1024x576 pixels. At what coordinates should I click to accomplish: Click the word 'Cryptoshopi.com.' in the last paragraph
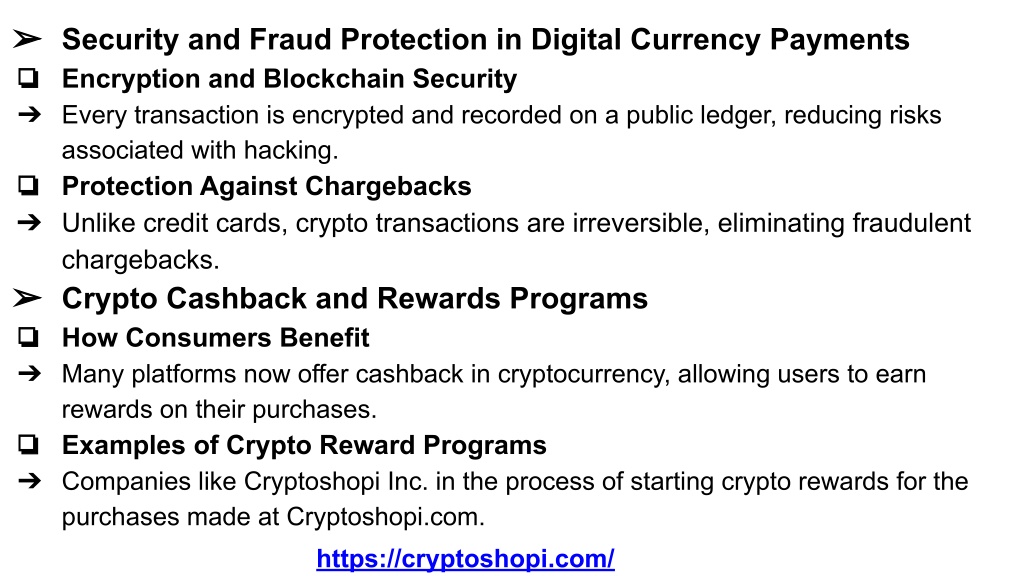coord(385,517)
